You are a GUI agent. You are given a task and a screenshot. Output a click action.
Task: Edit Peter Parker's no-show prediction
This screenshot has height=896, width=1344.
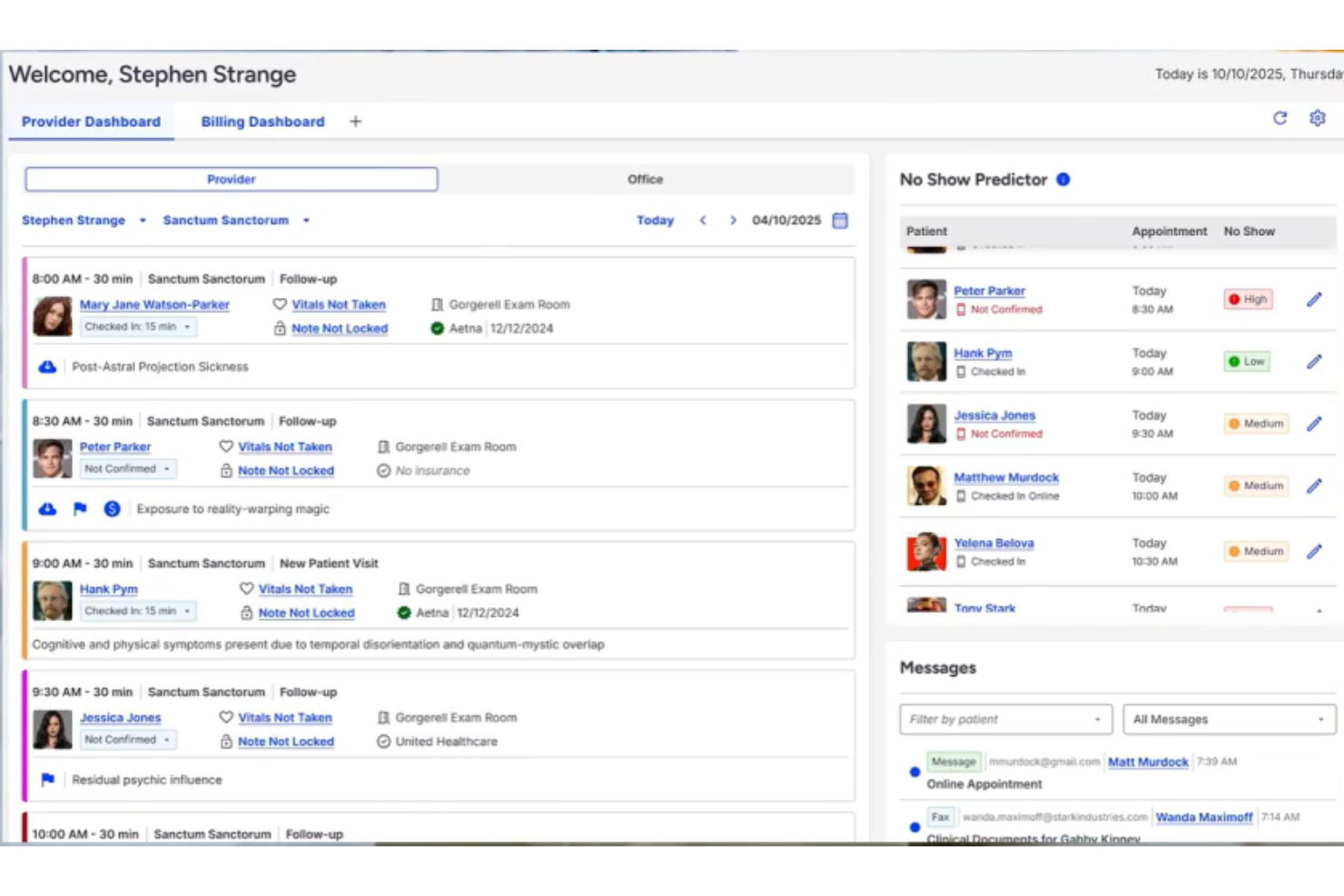click(x=1314, y=300)
